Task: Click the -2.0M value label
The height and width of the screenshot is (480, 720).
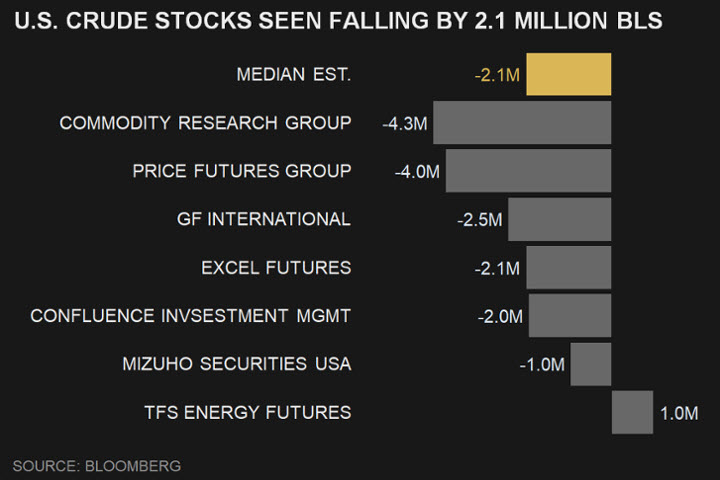Action: point(500,317)
